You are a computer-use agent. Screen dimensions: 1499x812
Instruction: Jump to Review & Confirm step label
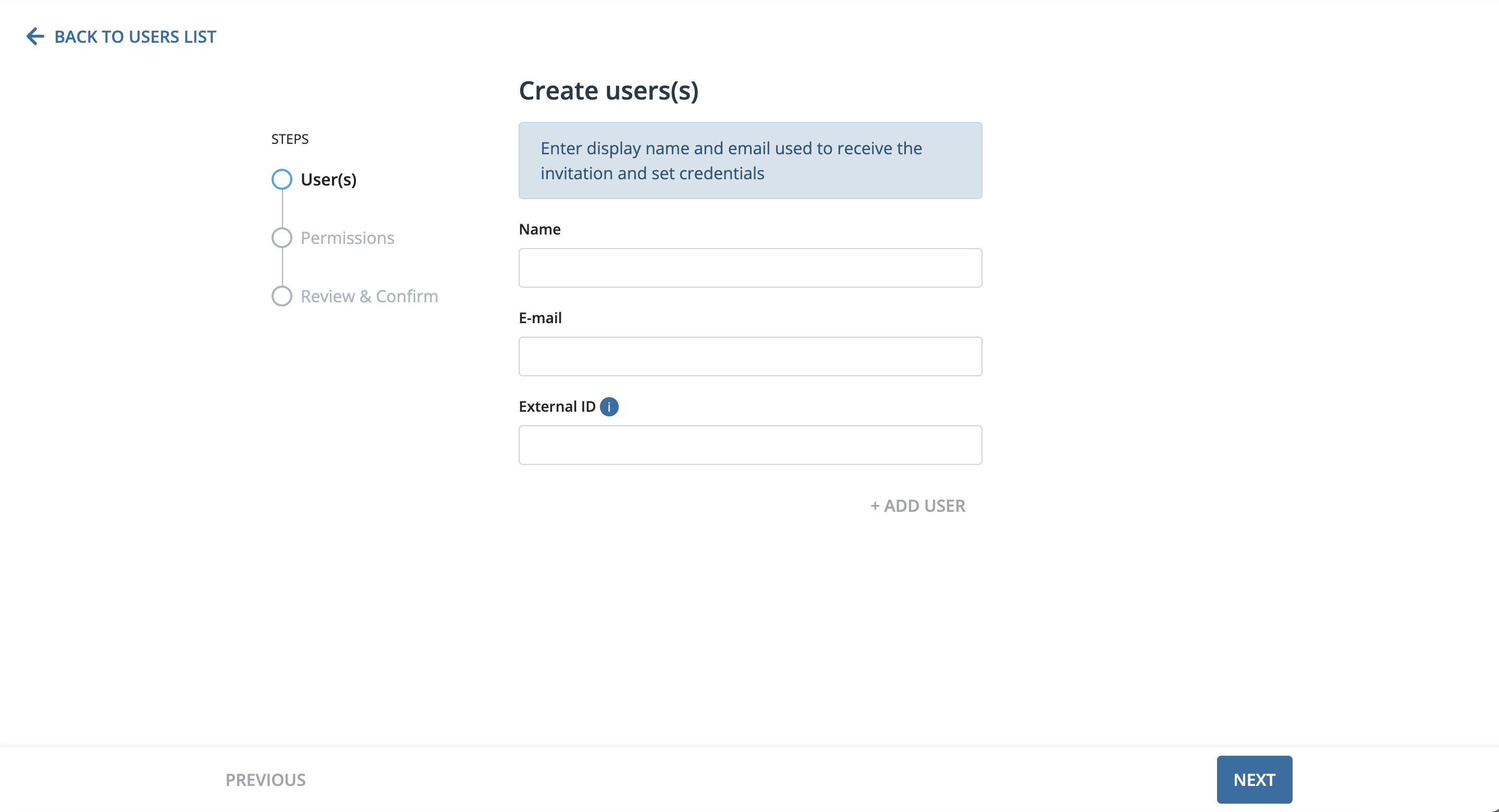[x=369, y=296]
